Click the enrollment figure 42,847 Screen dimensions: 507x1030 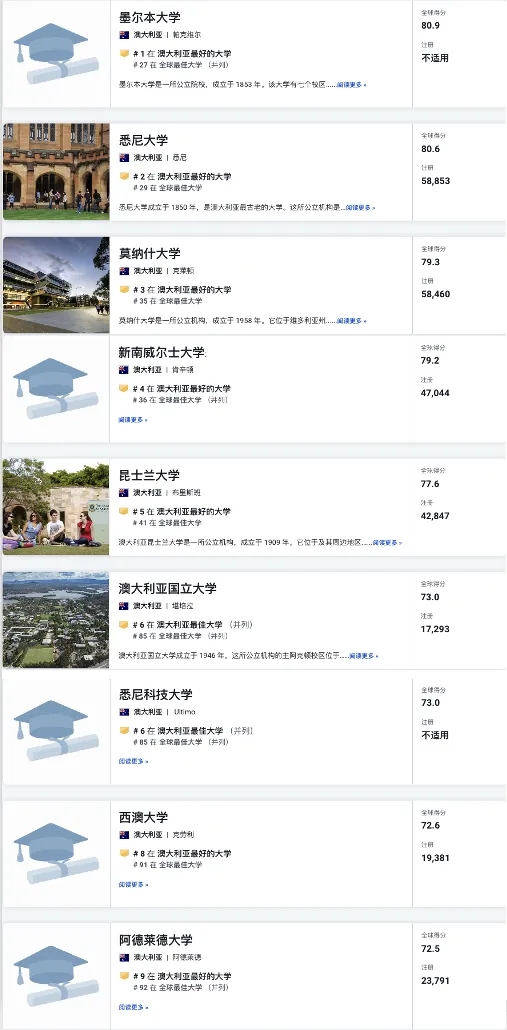(x=435, y=516)
